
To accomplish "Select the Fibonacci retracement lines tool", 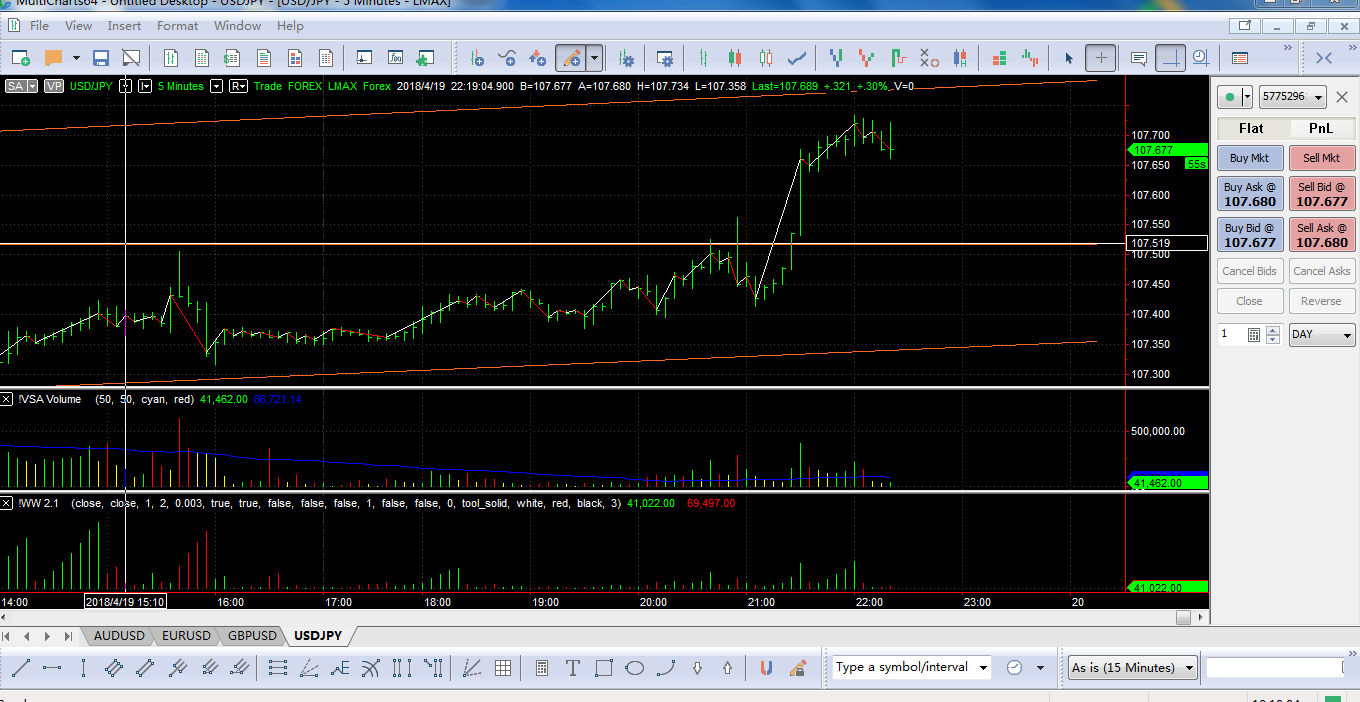I will (x=278, y=667).
